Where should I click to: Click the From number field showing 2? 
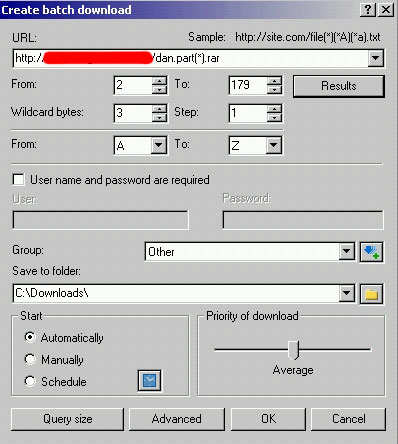pyautogui.click(x=133, y=85)
